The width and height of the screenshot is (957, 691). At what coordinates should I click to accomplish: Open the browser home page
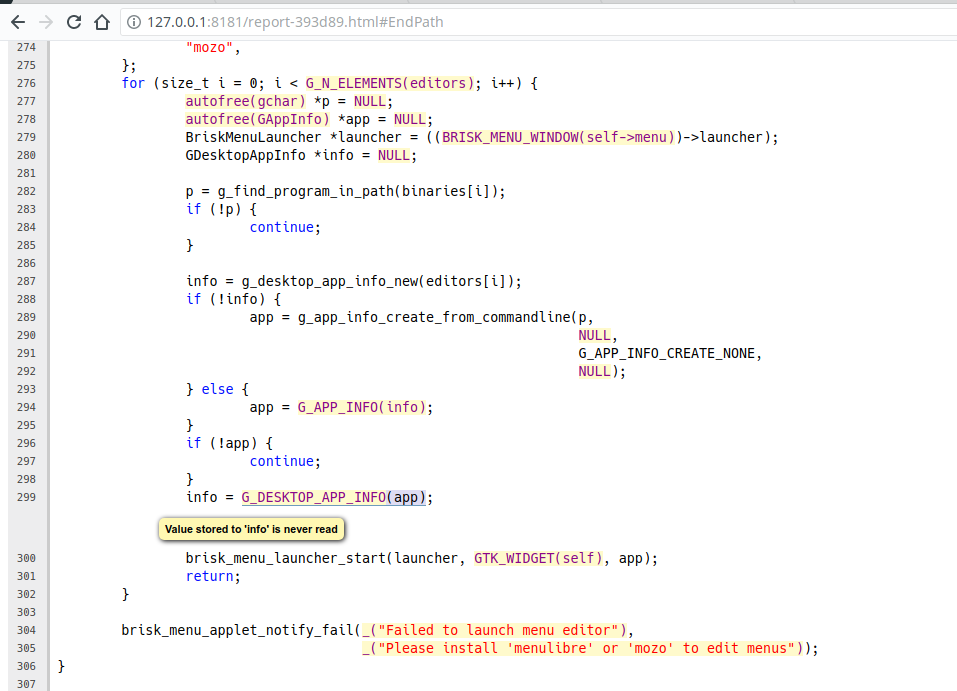pyautogui.click(x=102, y=23)
